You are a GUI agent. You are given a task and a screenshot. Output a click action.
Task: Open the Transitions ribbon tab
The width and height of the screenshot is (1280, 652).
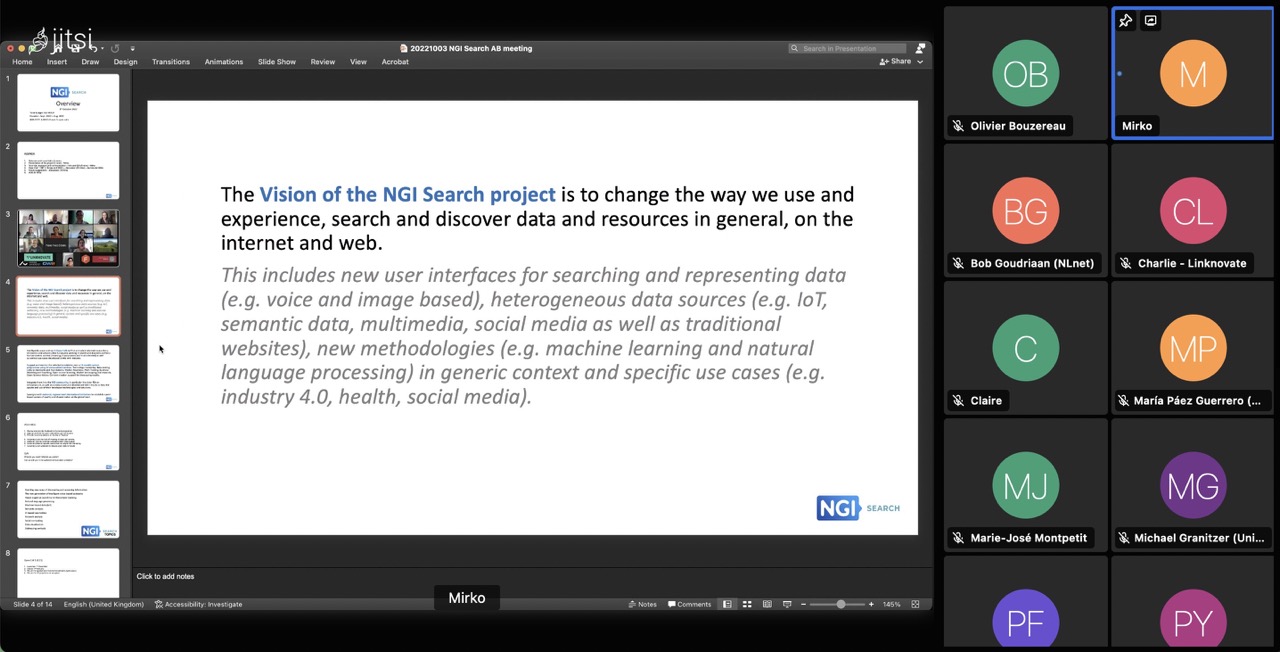(x=171, y=62)
